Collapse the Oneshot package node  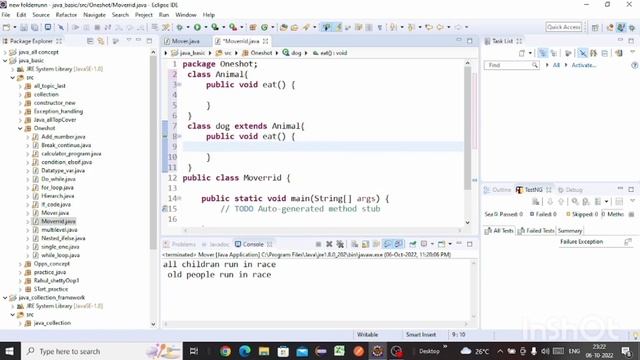(x=20, y=128)
